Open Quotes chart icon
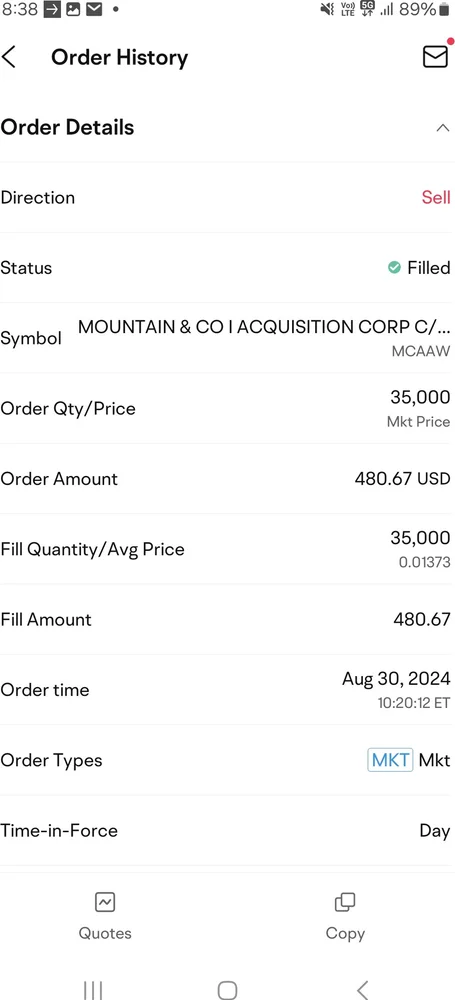This screenshot has width=455, height=1000. pos(105,902)
